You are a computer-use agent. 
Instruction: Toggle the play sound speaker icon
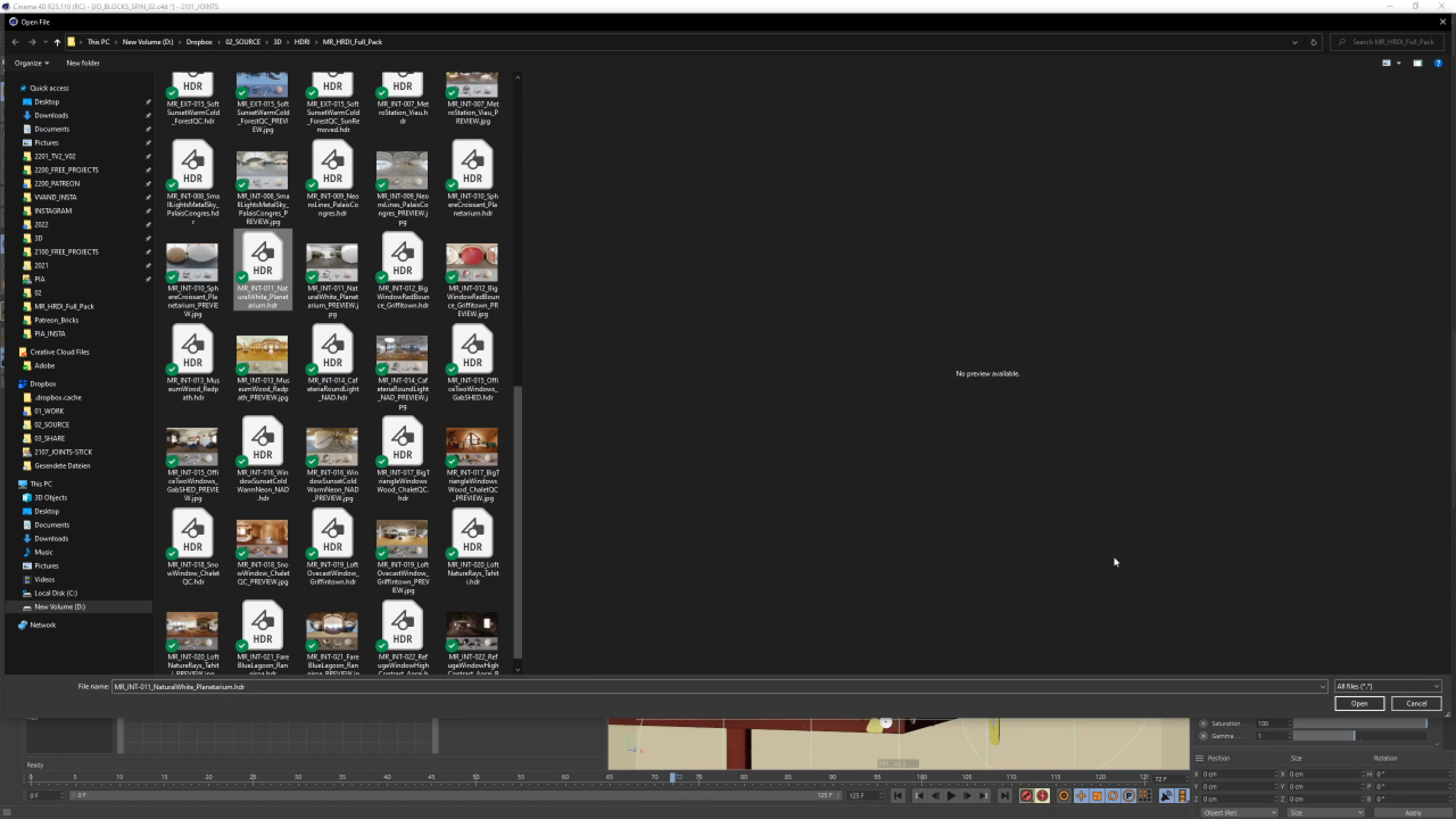click(1166, 796)
